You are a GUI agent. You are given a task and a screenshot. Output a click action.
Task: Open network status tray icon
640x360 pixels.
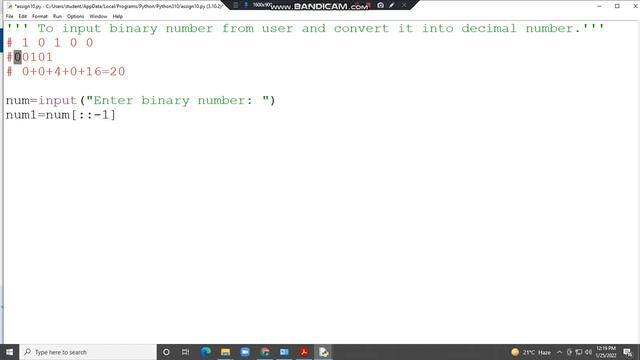pyautogui.click(x=579, y=352)
